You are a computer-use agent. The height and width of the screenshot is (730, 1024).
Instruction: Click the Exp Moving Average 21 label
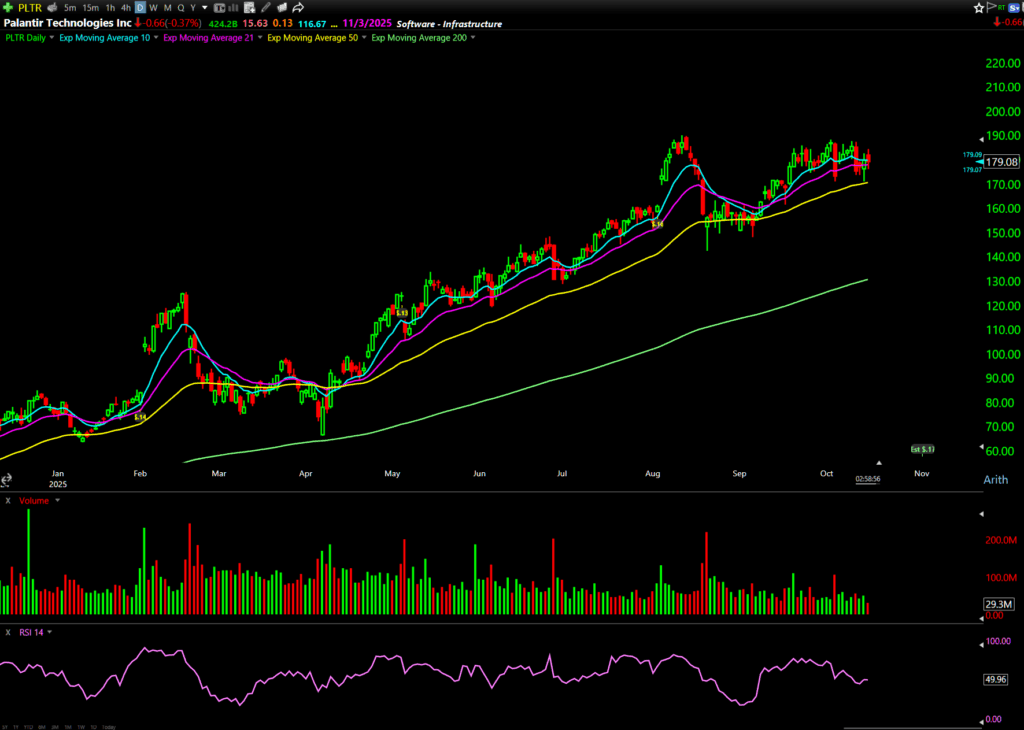point(209,38)
